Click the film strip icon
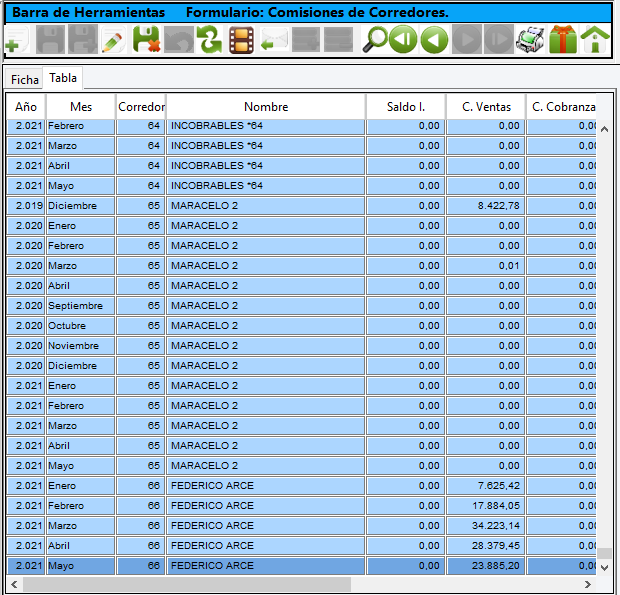620x595 pixels. tap(241, 40)
